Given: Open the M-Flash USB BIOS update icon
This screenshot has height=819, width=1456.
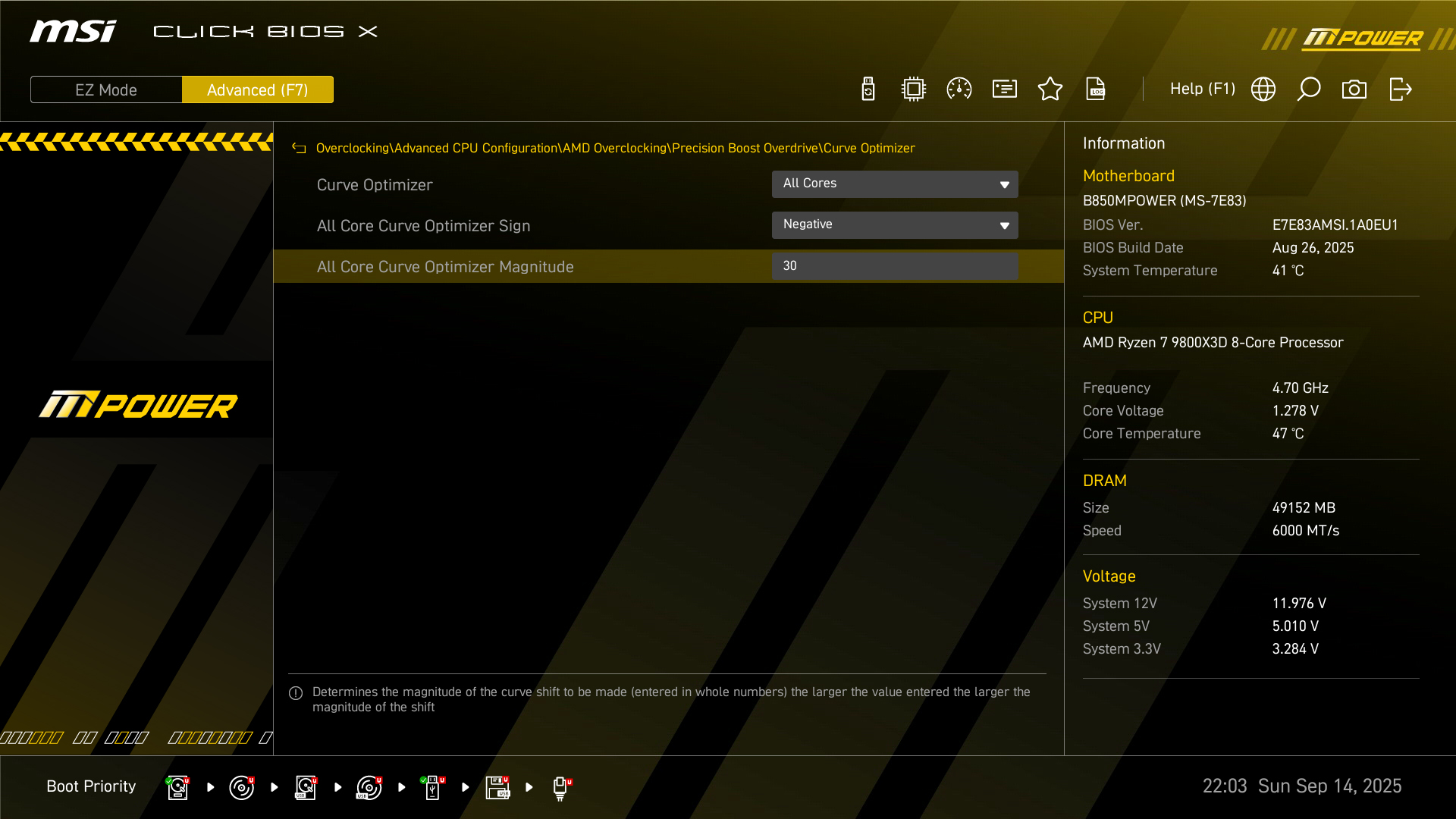Looking at the screenshot, I should click(868, 89).
